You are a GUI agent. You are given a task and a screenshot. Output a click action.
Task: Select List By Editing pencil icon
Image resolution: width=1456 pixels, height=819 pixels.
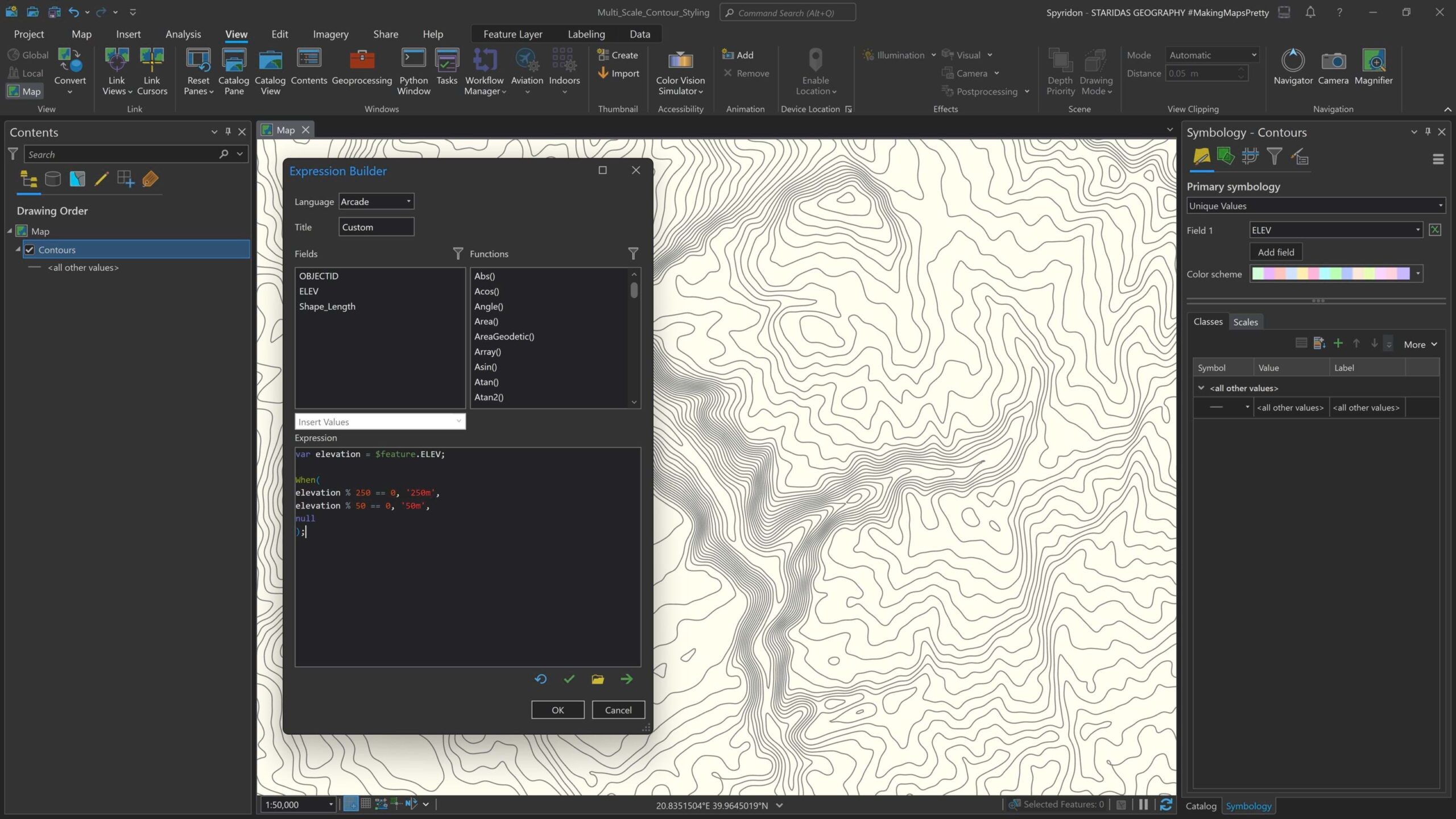tap(101, 179)
